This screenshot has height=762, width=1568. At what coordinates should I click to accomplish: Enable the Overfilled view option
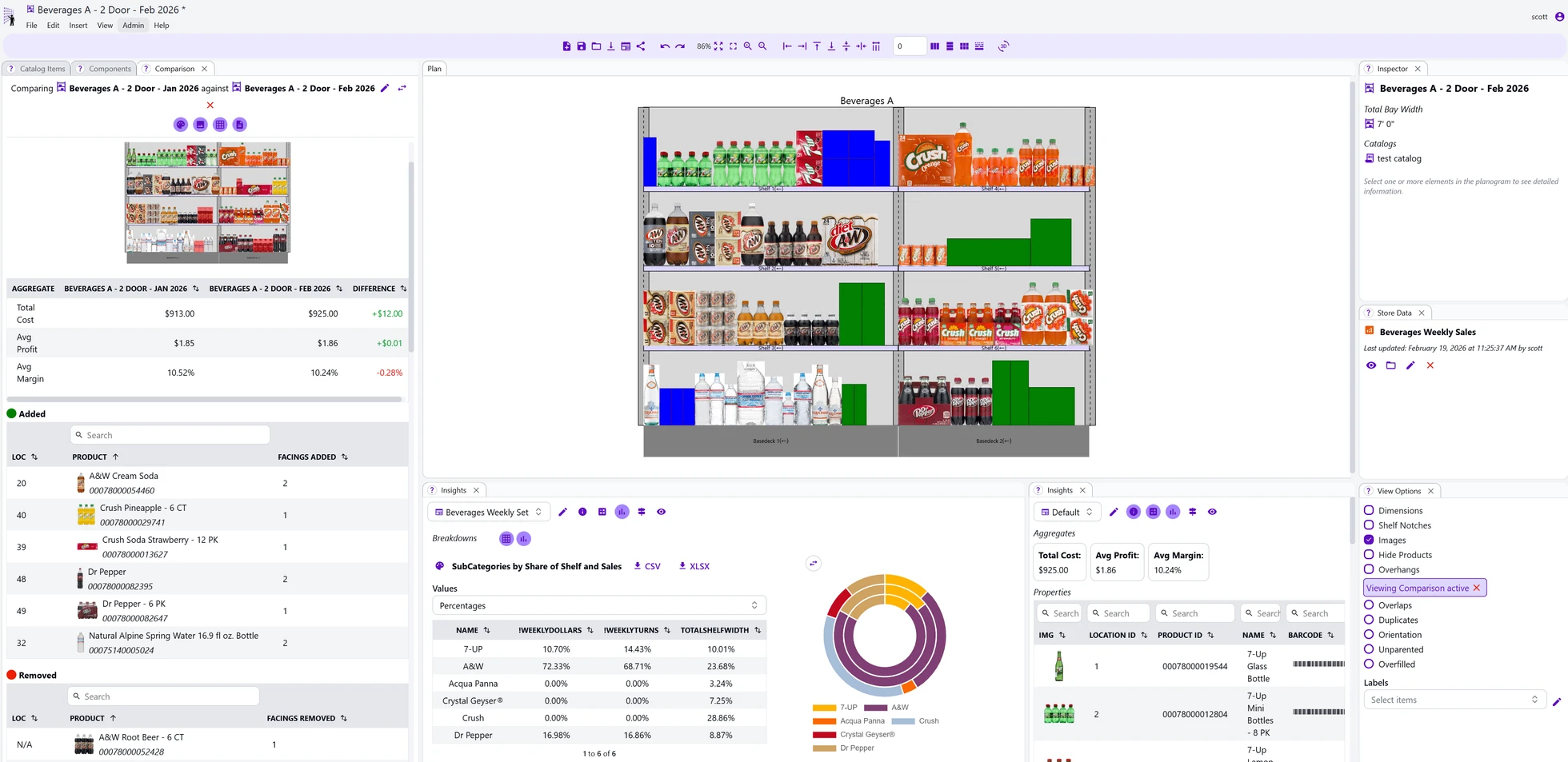1369,664
